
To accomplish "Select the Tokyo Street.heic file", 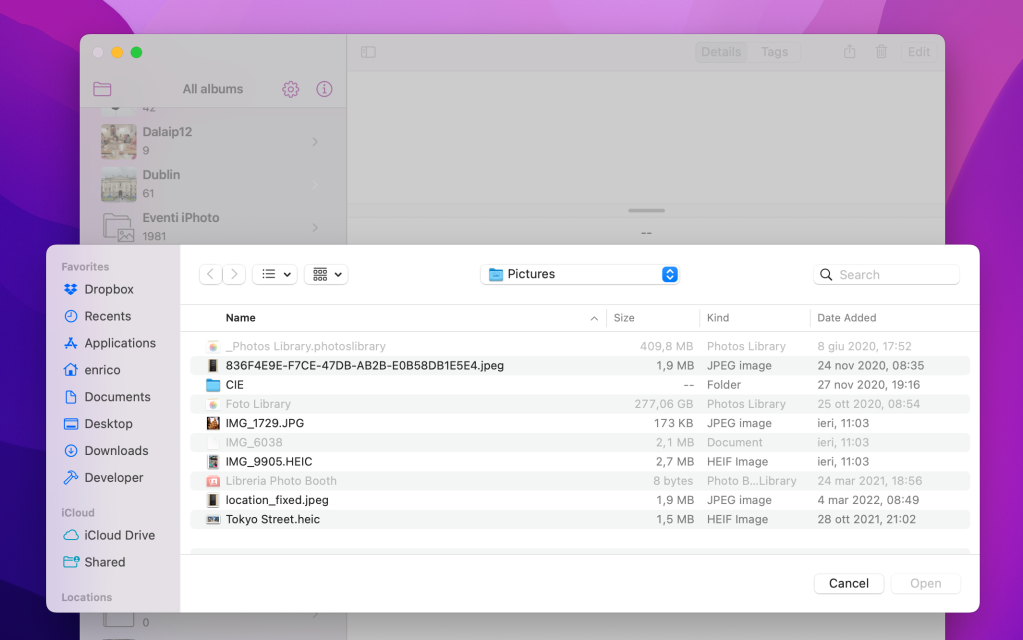I will [x=272, y=520].
